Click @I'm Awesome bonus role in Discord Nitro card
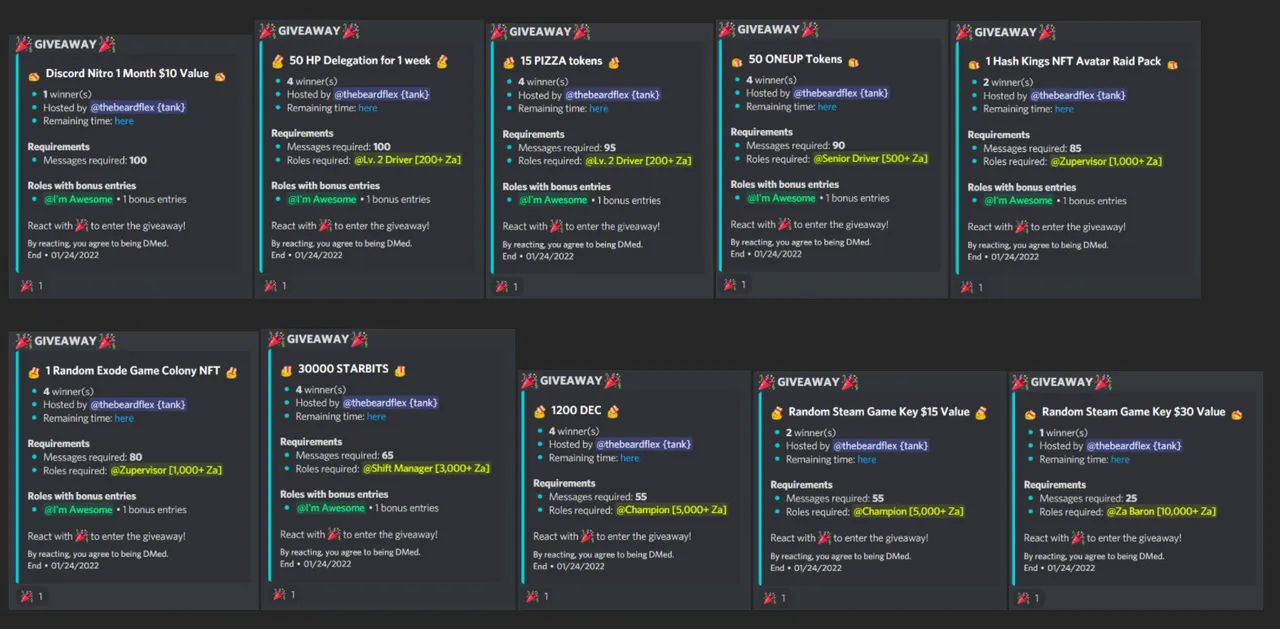 [77, 200]
